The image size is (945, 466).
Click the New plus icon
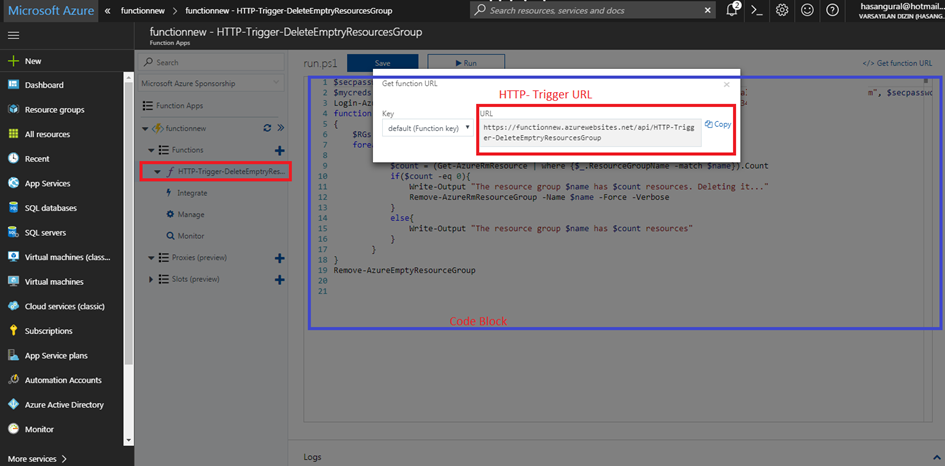click(x=13, y=61)
